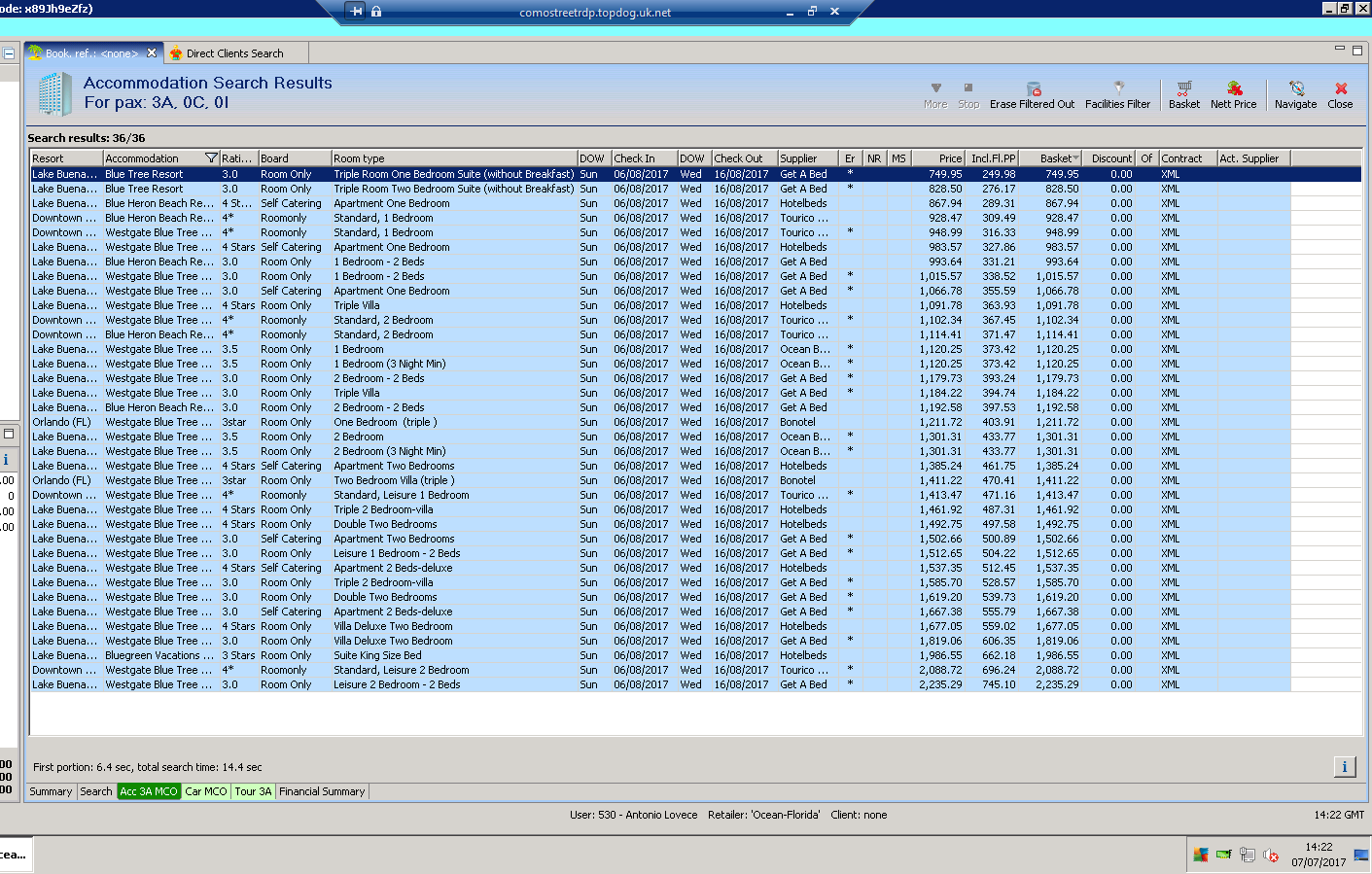View the Financial Summary tab
This screenshot has width=1372, height=874.
pos(322,791)
